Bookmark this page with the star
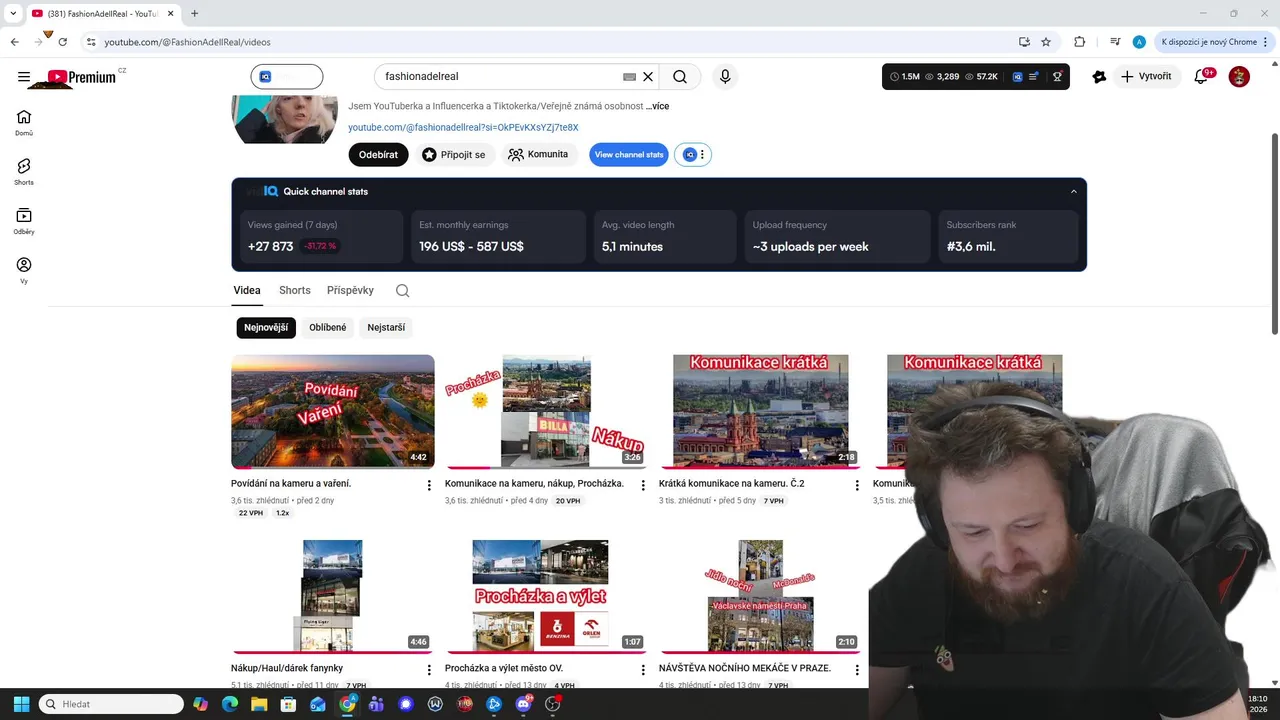 pyautogui.click(x=1046, y=42)
